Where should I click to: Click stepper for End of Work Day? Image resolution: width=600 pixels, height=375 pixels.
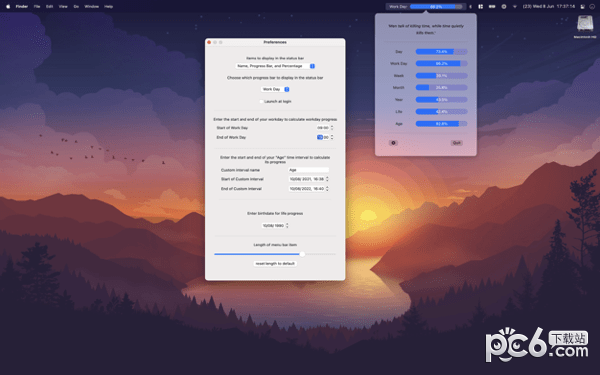click(332, 137)
